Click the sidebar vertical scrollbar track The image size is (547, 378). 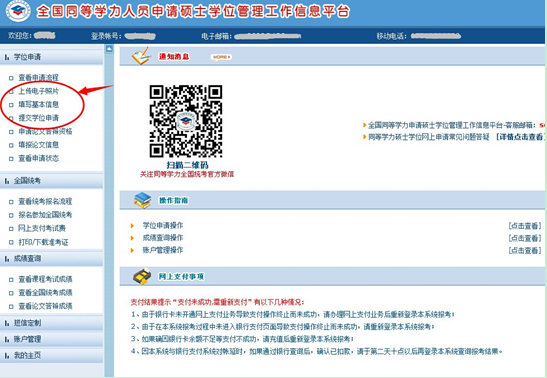point(109,213)
